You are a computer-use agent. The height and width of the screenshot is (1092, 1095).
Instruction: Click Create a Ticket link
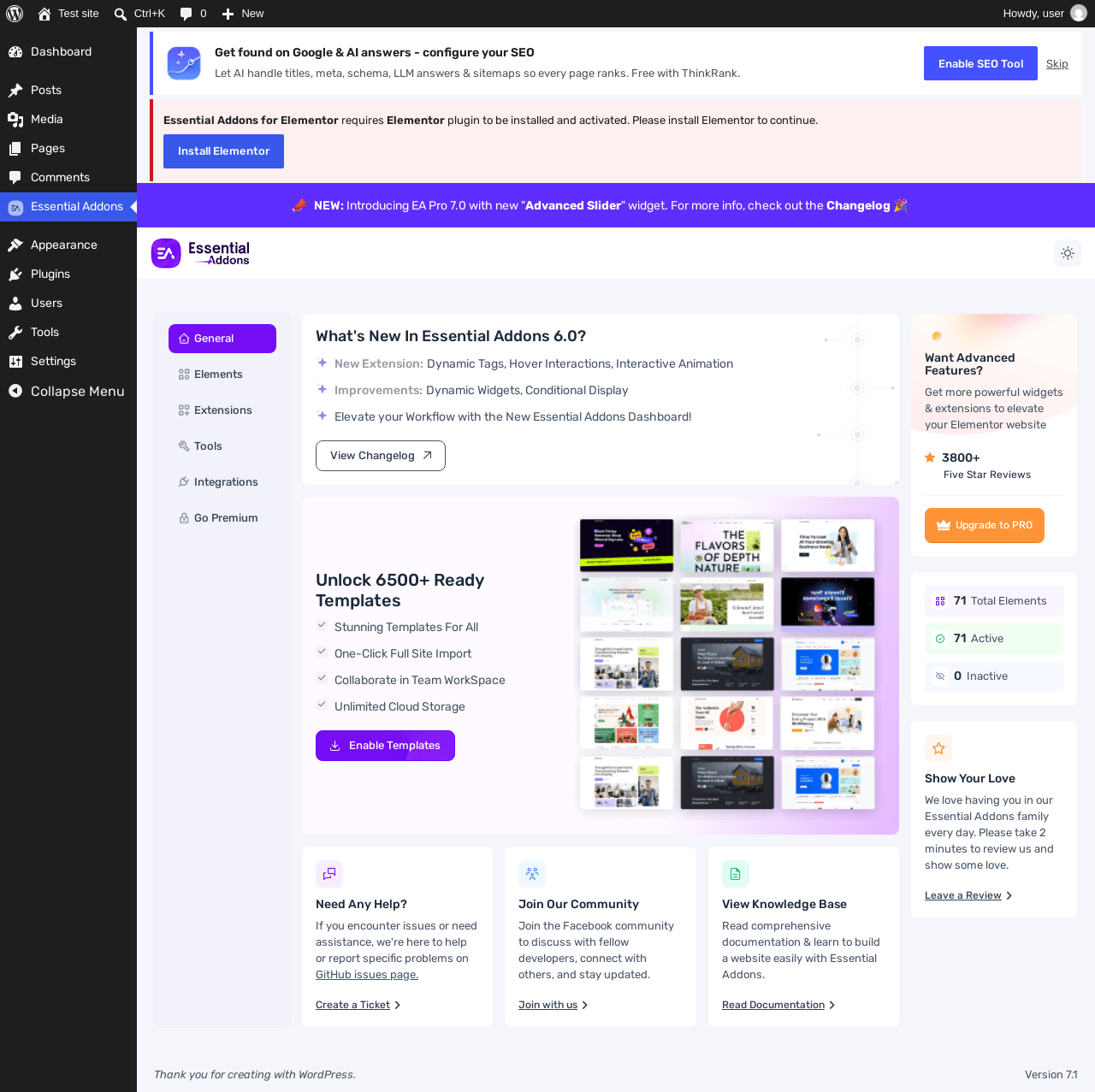click(358, 1005)
